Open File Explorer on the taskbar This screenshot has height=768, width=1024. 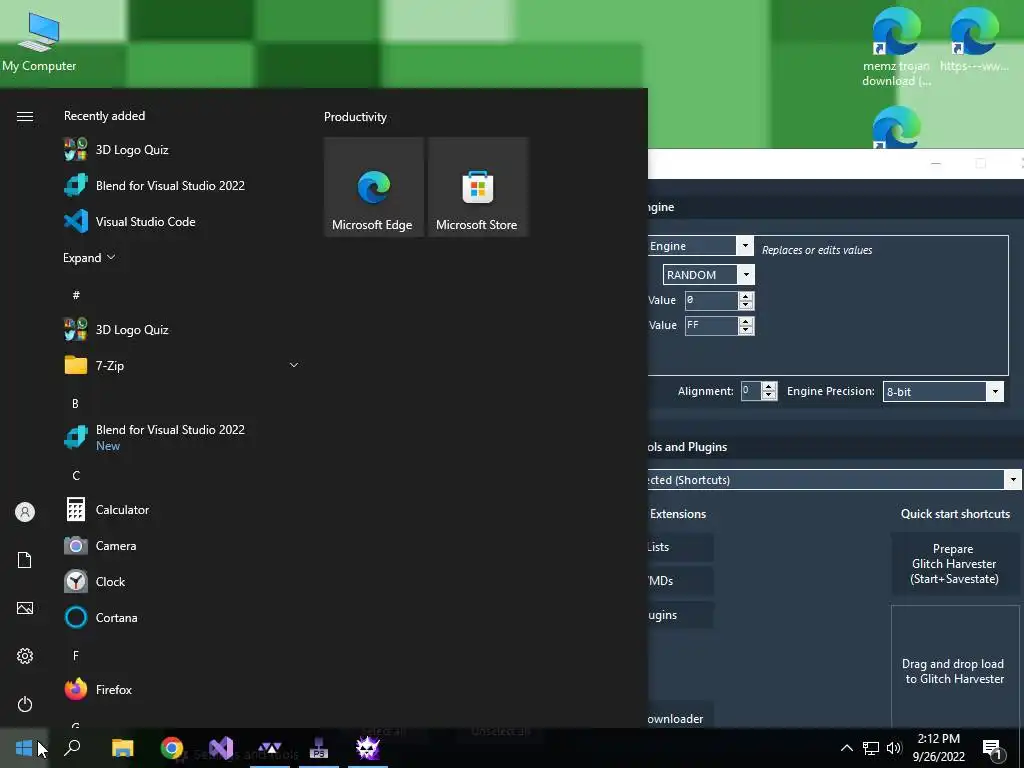[x=122, y=748]
